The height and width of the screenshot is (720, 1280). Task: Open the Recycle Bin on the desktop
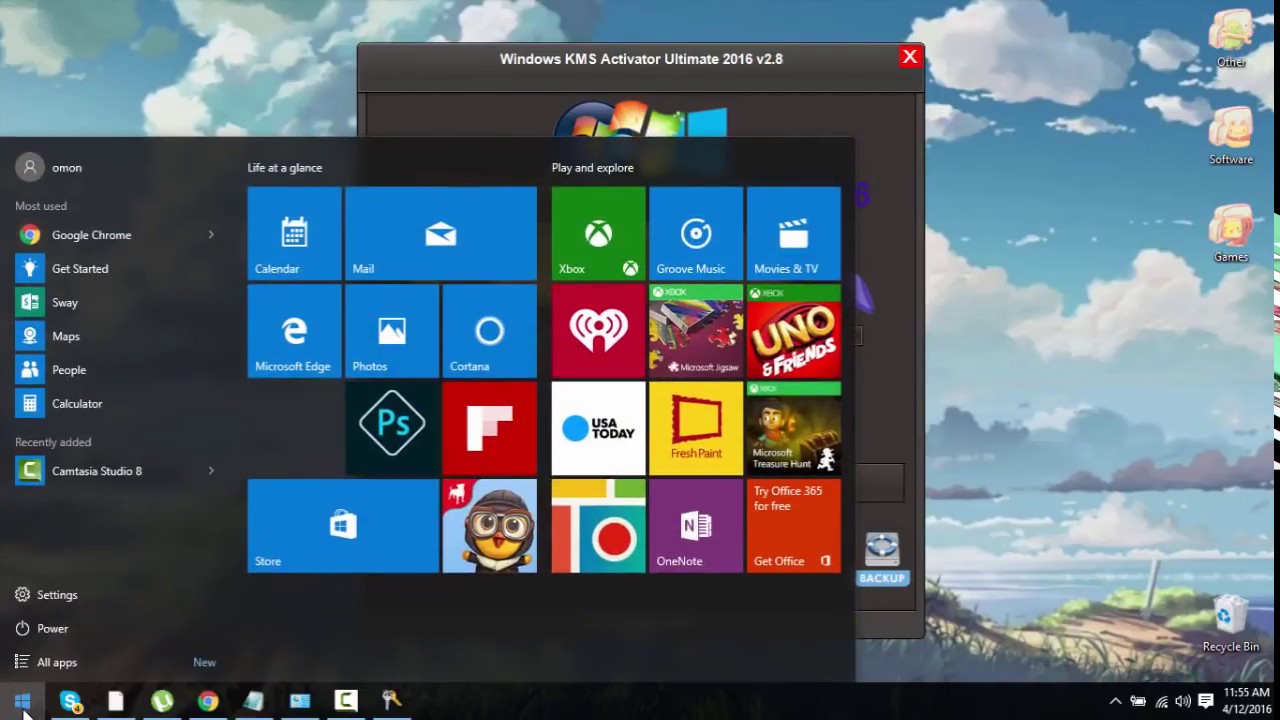coord(1231,624)
